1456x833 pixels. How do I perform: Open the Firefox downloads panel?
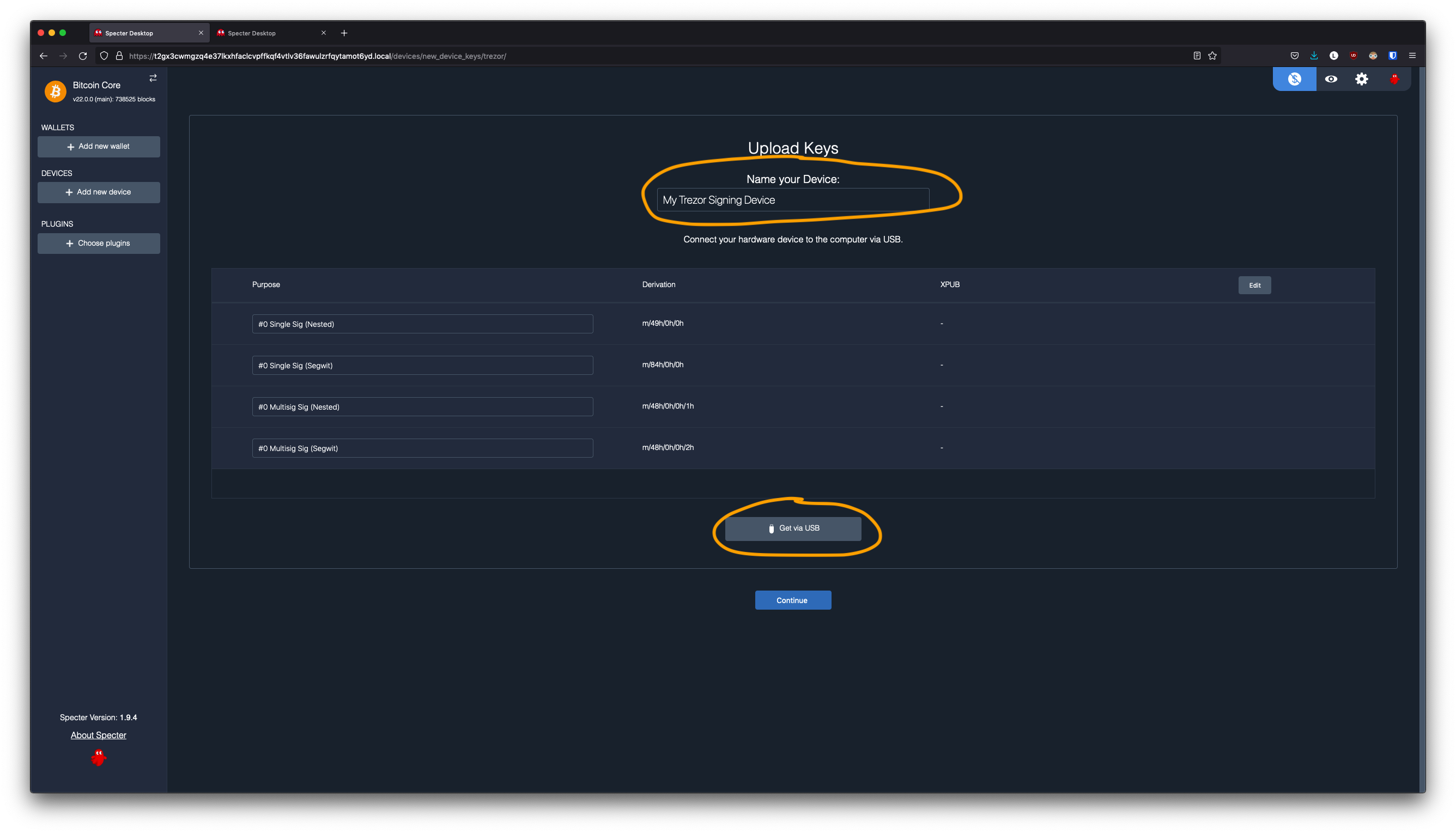[1314, 56]
